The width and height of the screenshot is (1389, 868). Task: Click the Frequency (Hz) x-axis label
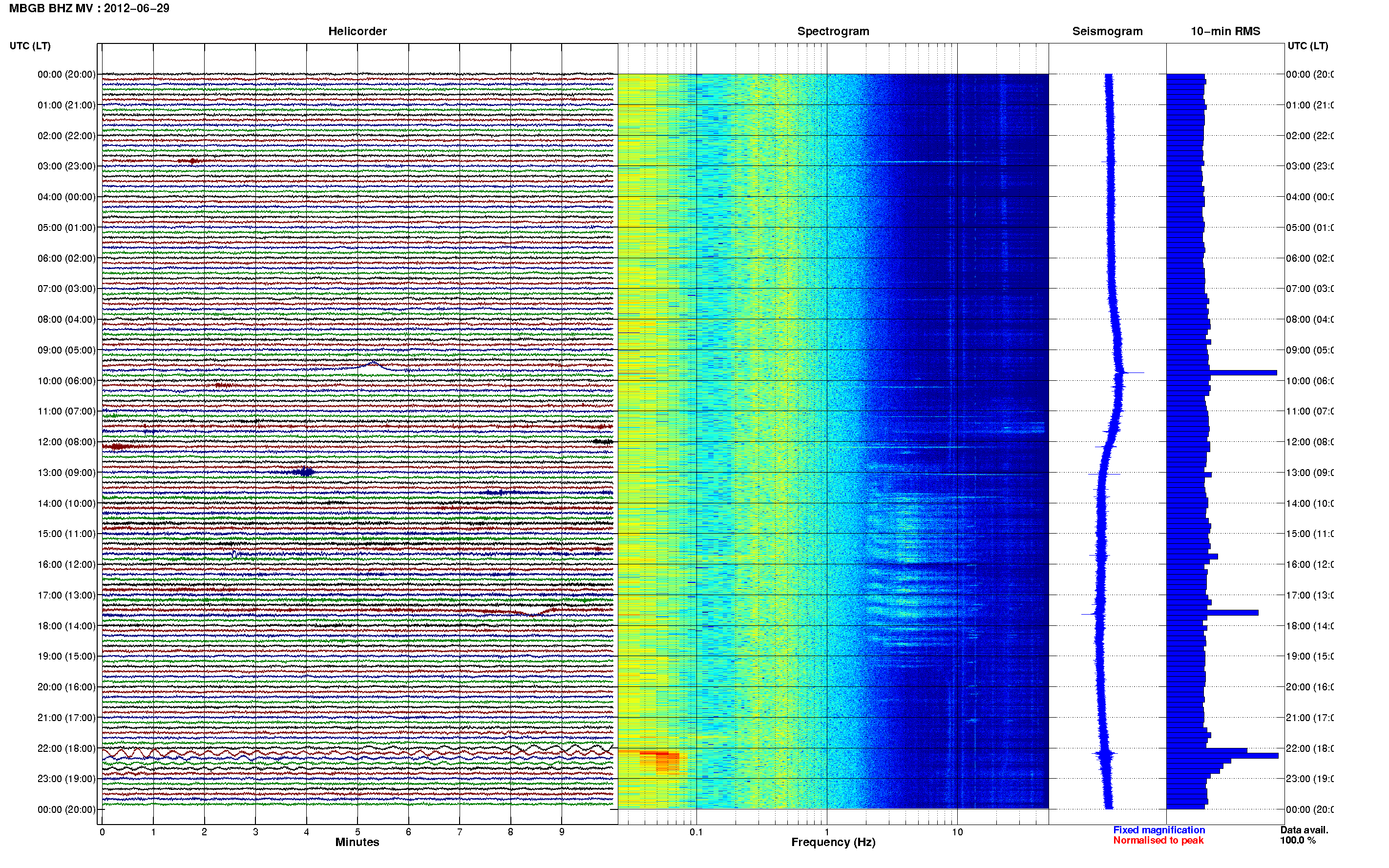(833, 842)
